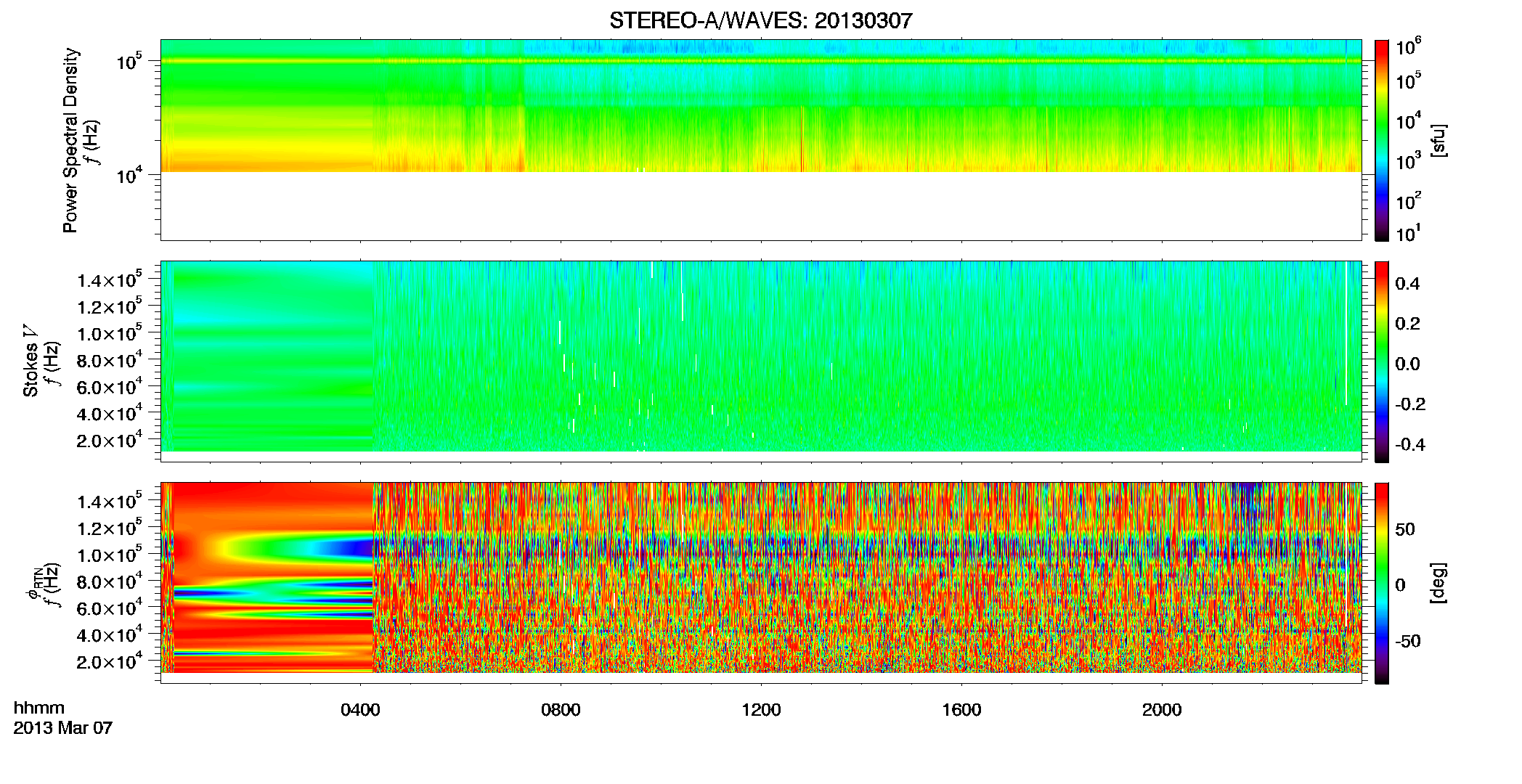
Task: Click the [deg] unit label beside bottom colorbar
Action: [1438, 583]
